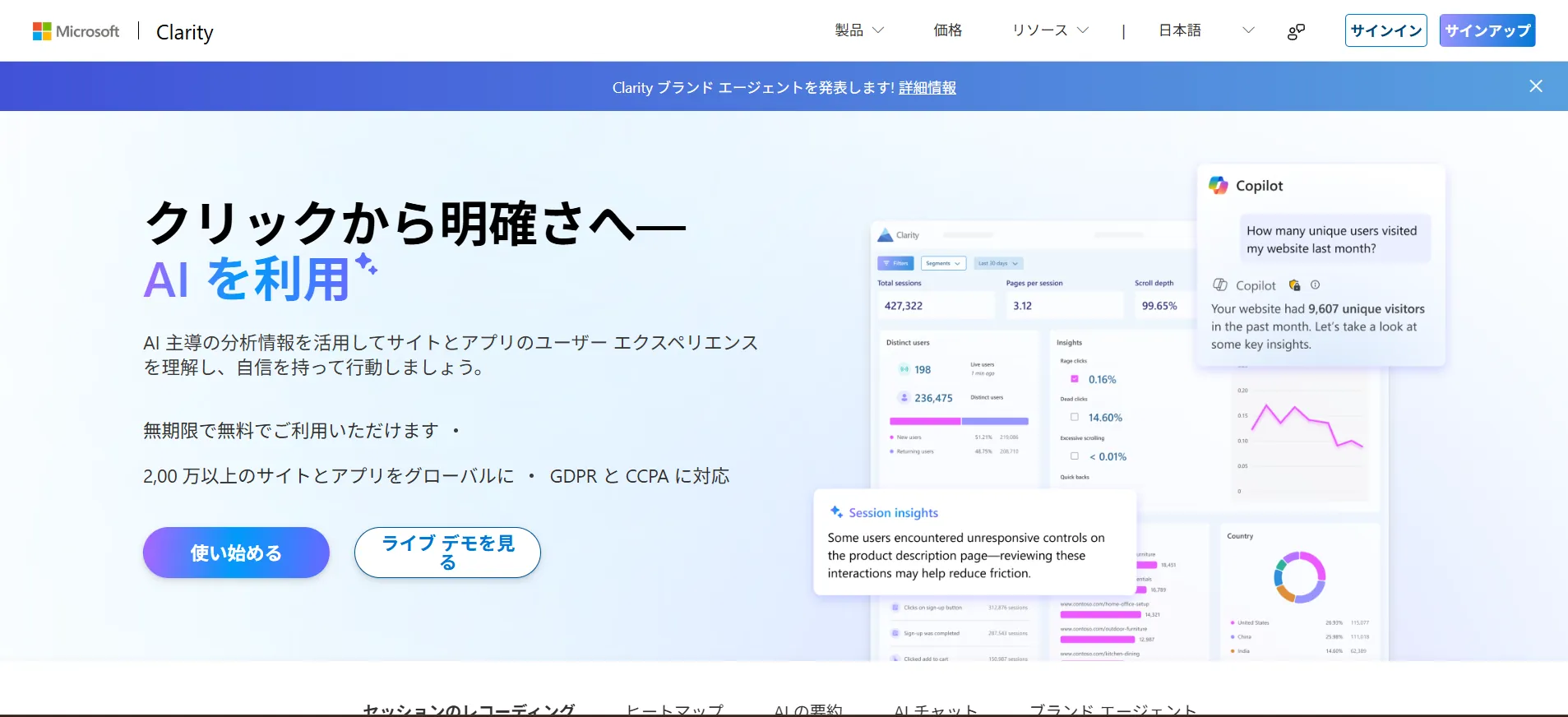Click the Rage clicks pink icon

click(x=1075, y=379)
